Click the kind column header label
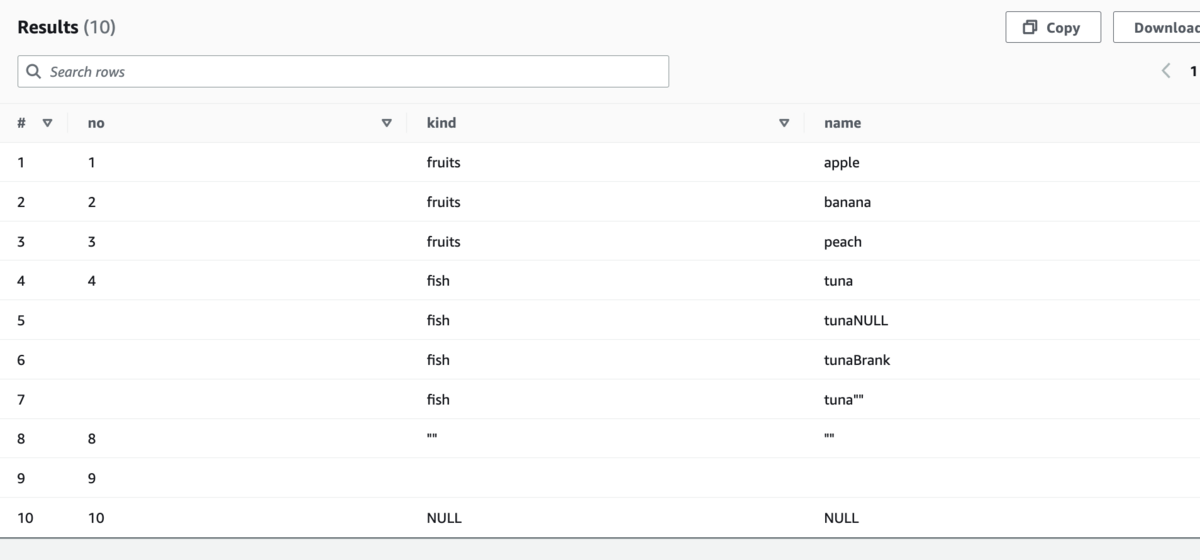Screen dimensions: 1200x560 click(x=441, y=123)
